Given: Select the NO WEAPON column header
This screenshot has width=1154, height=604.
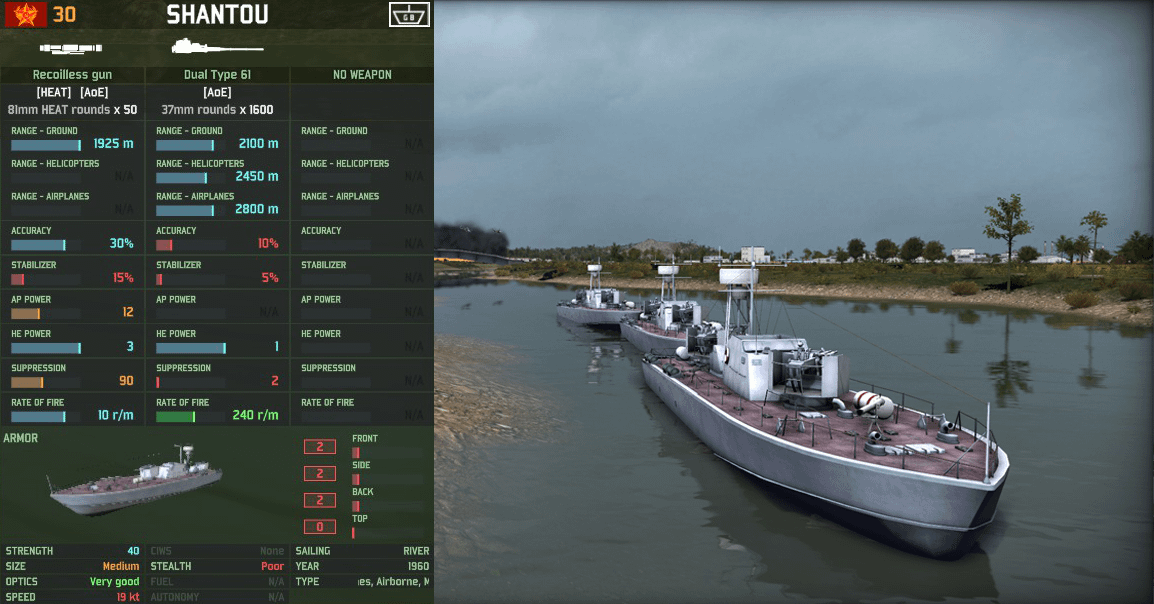Looking at the screenshot, I should click(x=362, y=74).
